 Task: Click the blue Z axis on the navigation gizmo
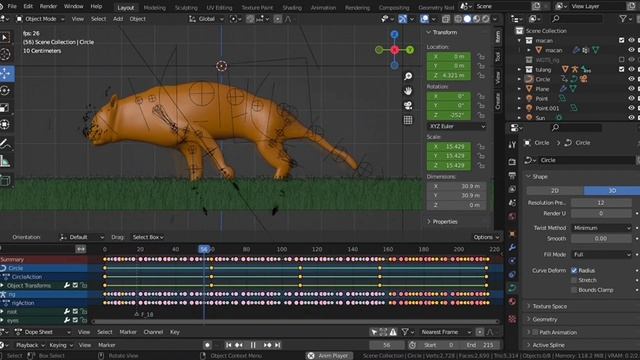[394, 35]
